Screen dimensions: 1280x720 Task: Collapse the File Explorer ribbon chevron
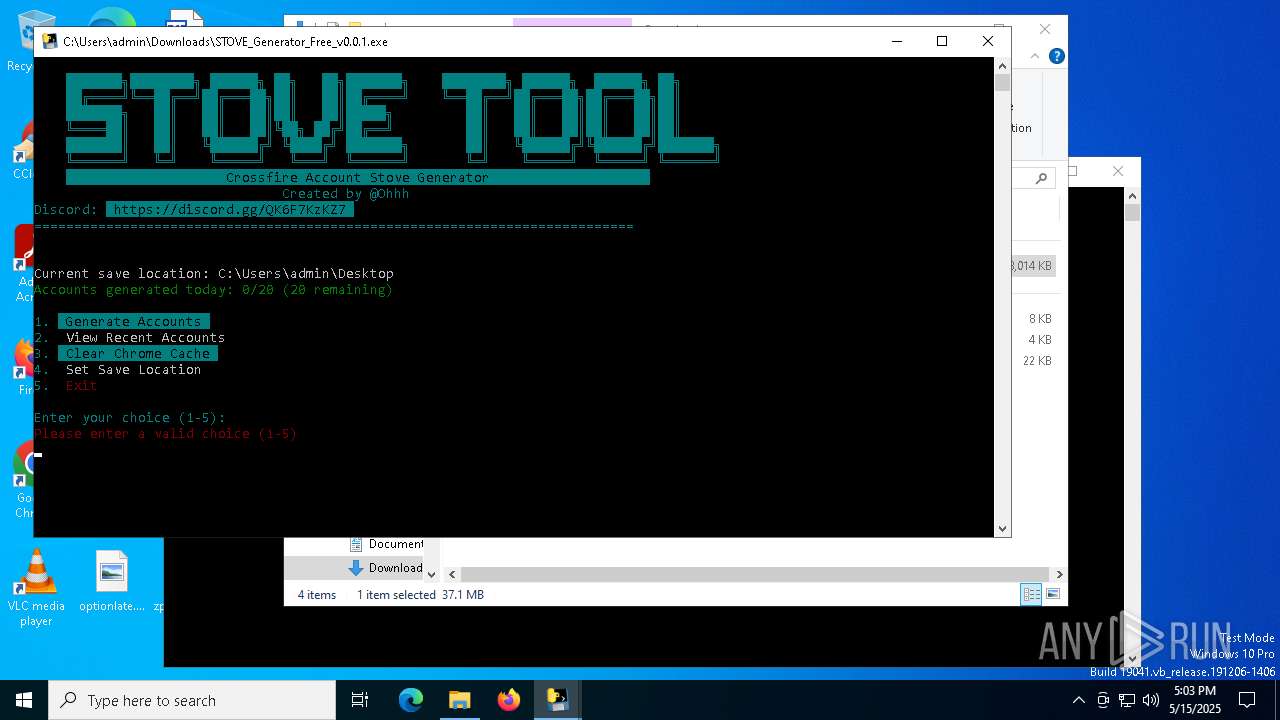coord(1035,56)
